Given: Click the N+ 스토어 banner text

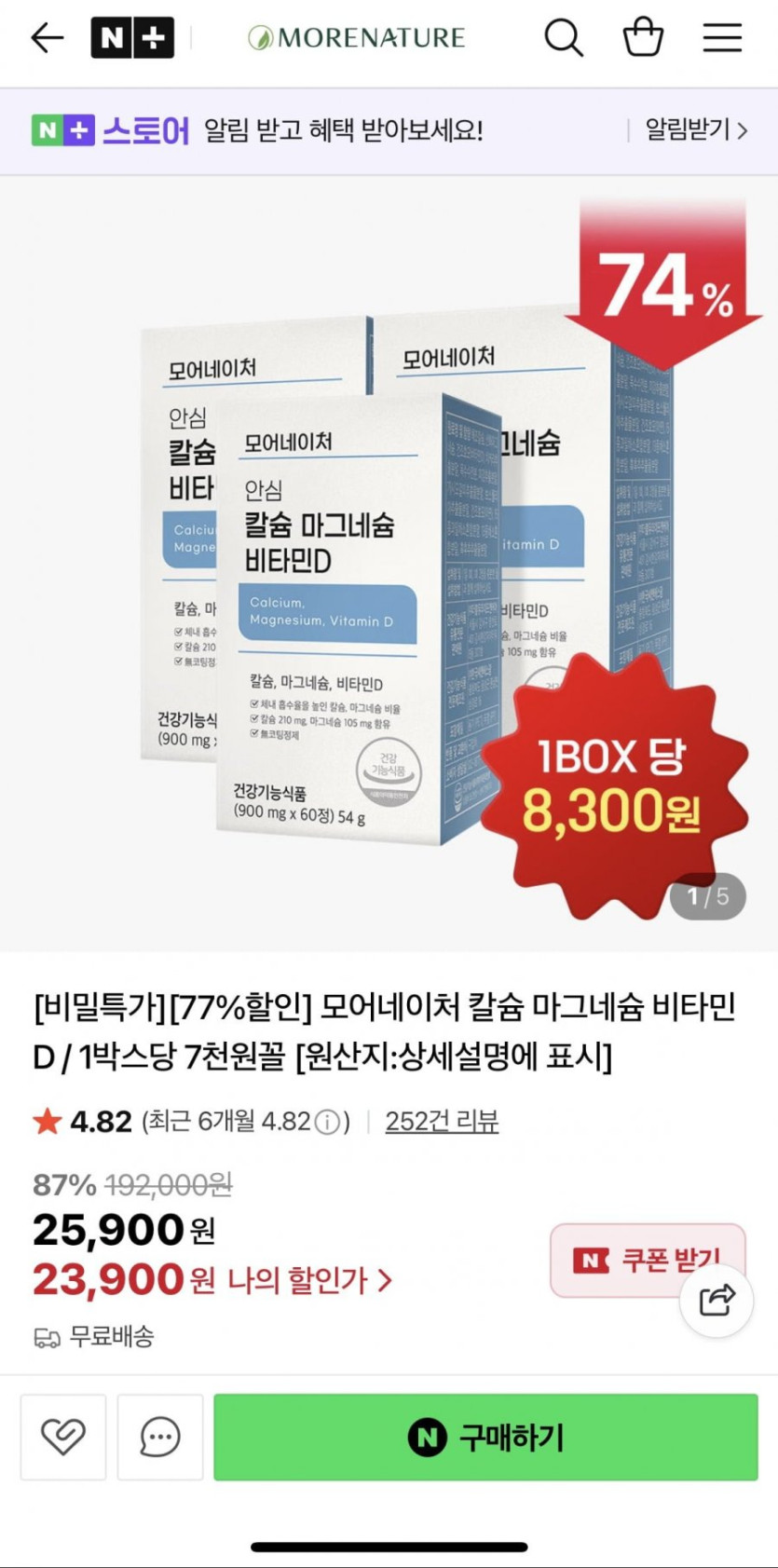Looking at the screenshot, I should [111, 130].
